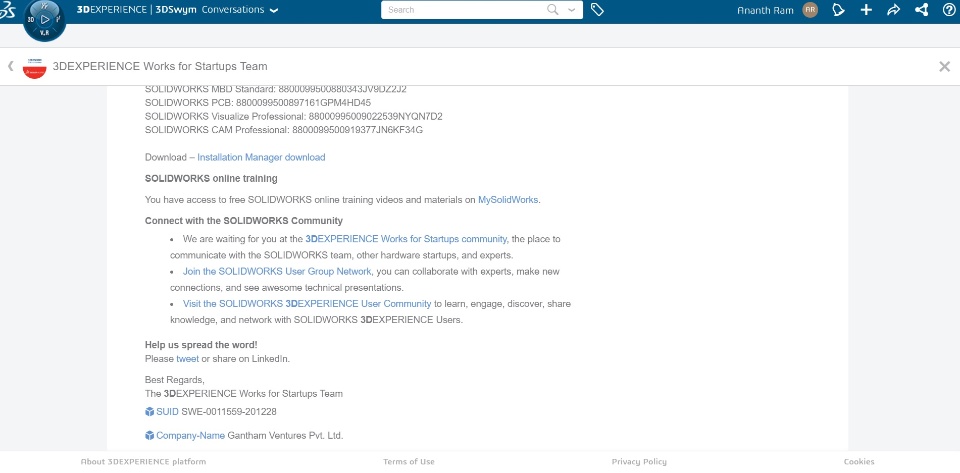Open the communities network icon
The width and height of the screenshot is (960, 473).
[921, 10]
